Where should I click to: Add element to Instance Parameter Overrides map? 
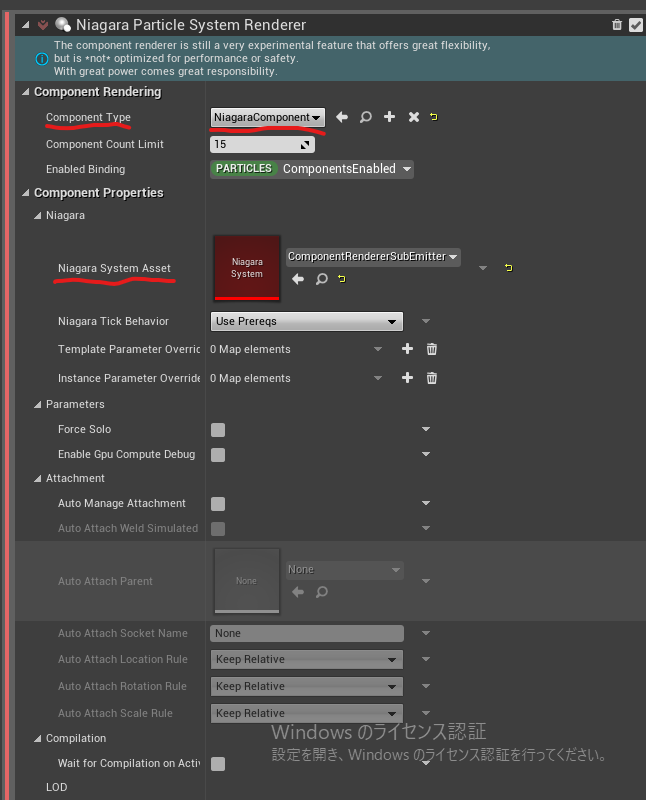407,378
